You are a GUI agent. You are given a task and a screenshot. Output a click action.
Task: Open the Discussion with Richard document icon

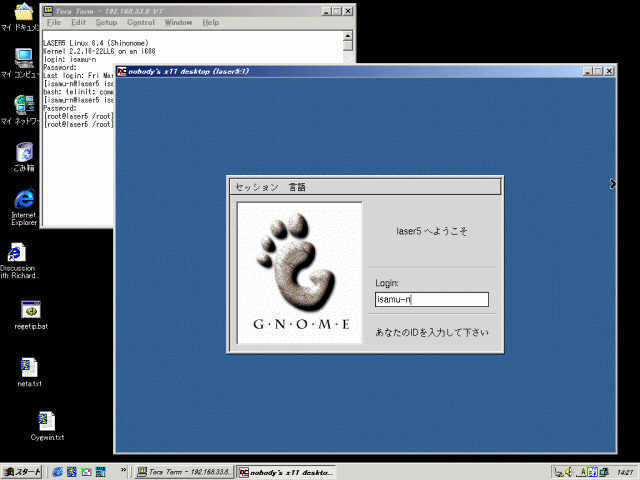click(x=17, y=253)
